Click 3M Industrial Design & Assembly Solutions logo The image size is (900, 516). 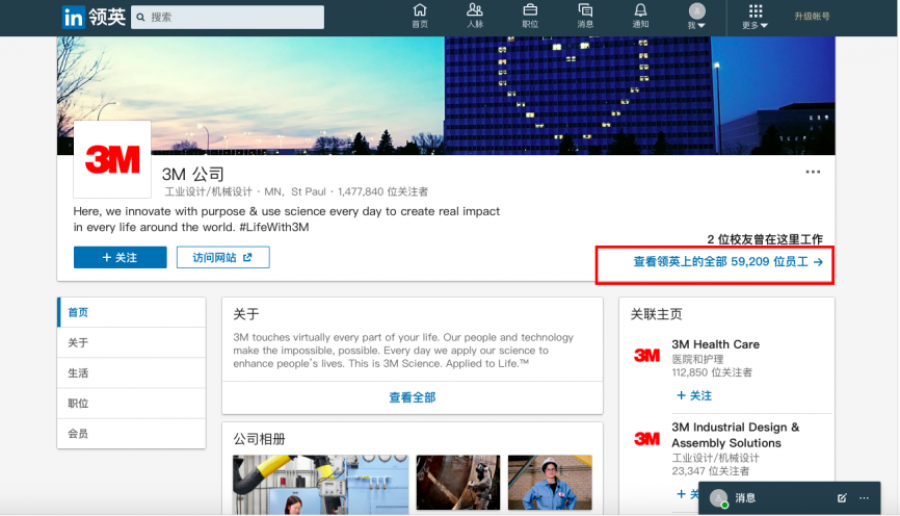pyautogui.click(x=647, y=439)
